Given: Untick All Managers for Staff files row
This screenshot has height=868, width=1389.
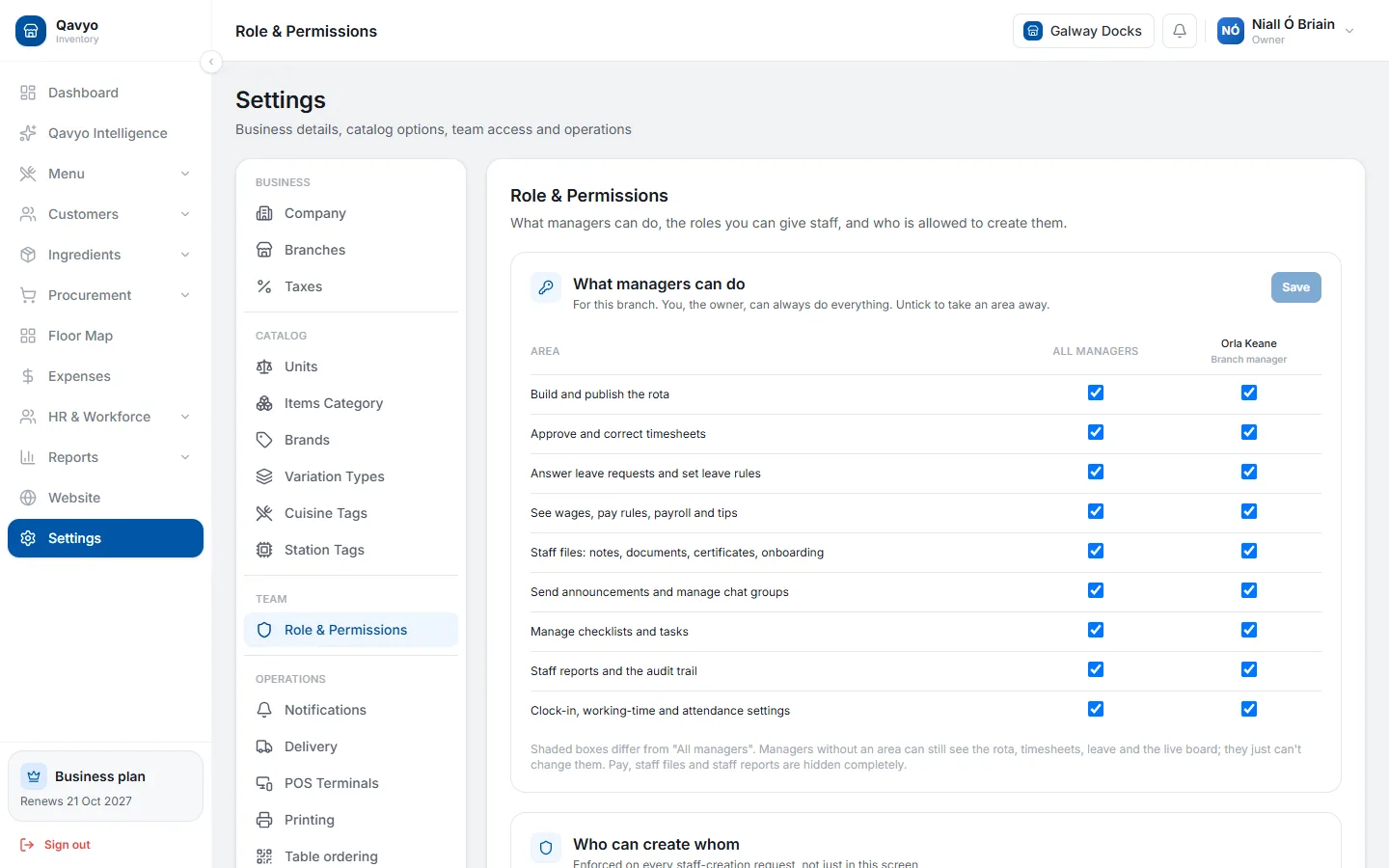Looking at the screenshot, I should (x=1096, y=551).
